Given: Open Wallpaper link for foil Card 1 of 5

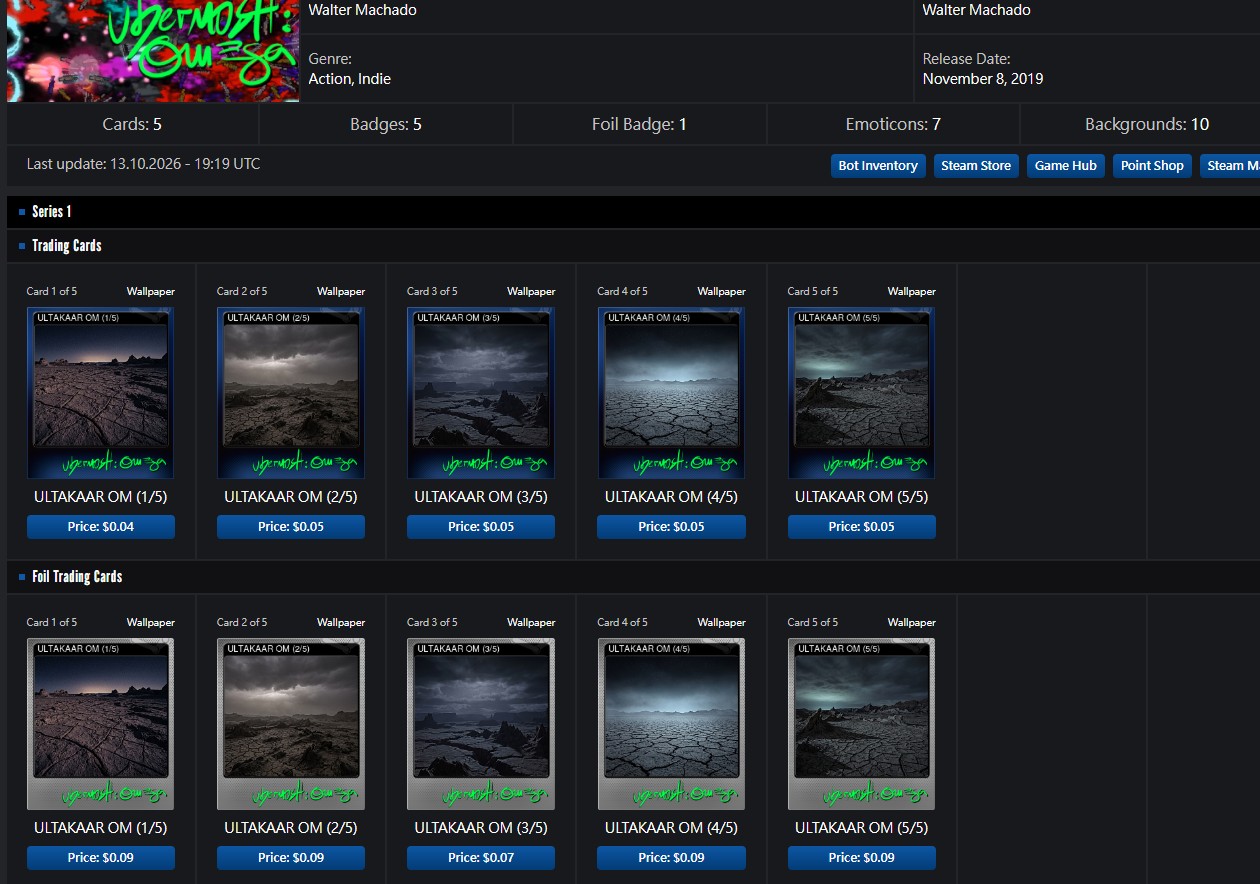Looking at the screenshot, I should [x=150, y=623].
